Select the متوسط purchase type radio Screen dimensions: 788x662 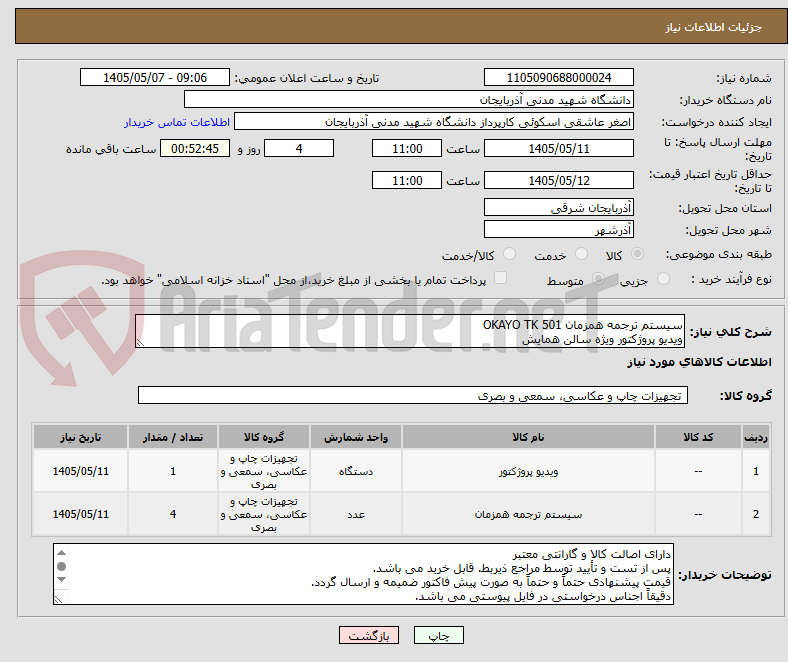pos(598,279)
